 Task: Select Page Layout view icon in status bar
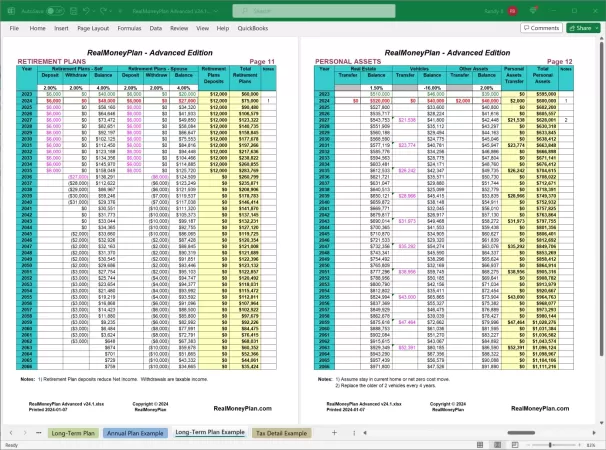click(499, 444)
